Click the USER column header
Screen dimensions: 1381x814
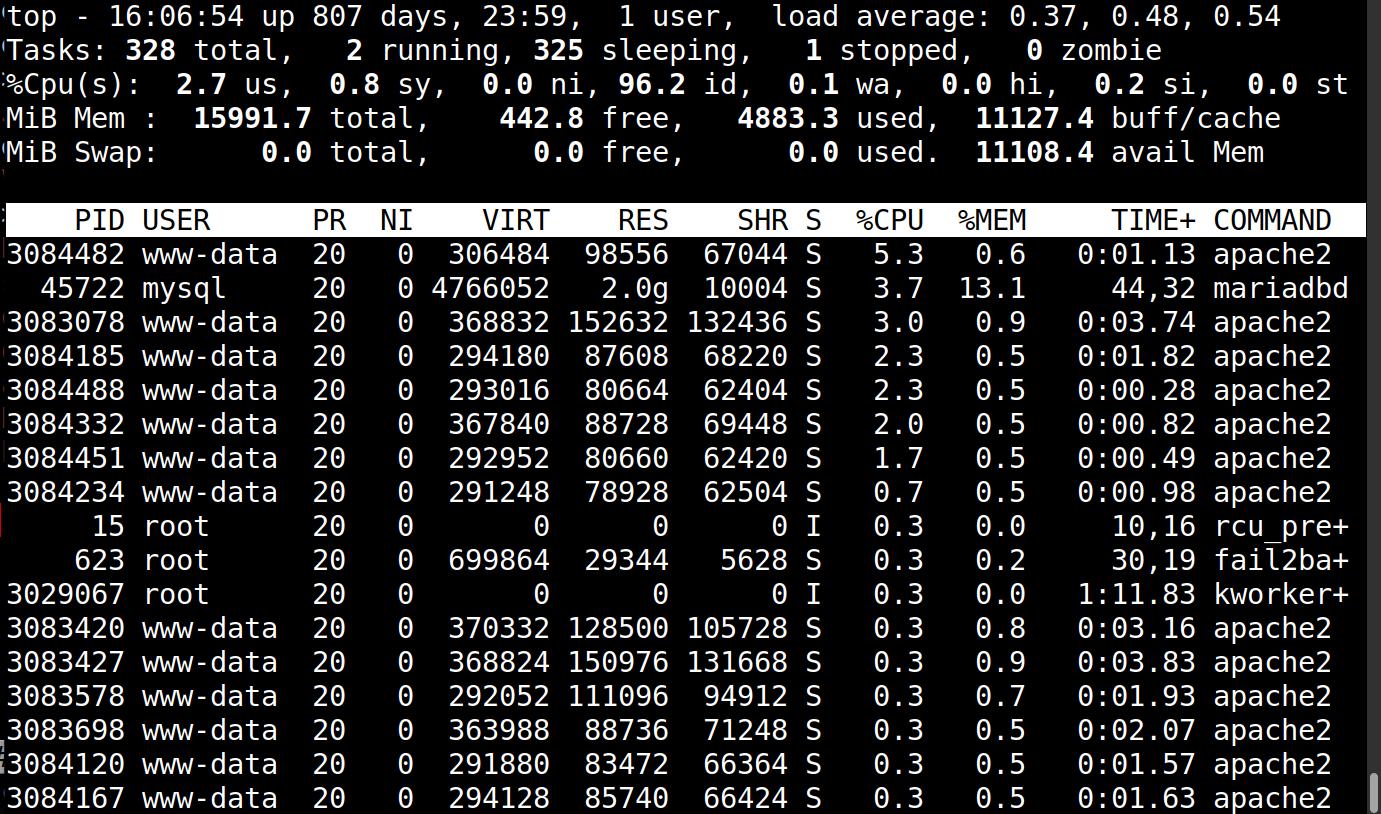176,220
